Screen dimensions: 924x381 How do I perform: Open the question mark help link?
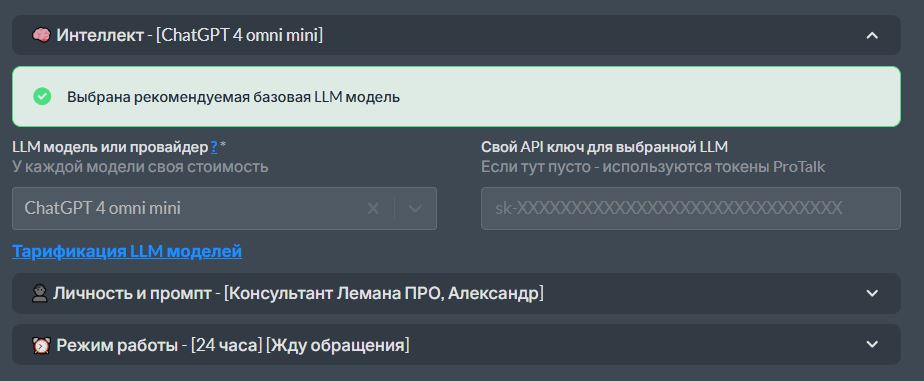coord(214,147)
